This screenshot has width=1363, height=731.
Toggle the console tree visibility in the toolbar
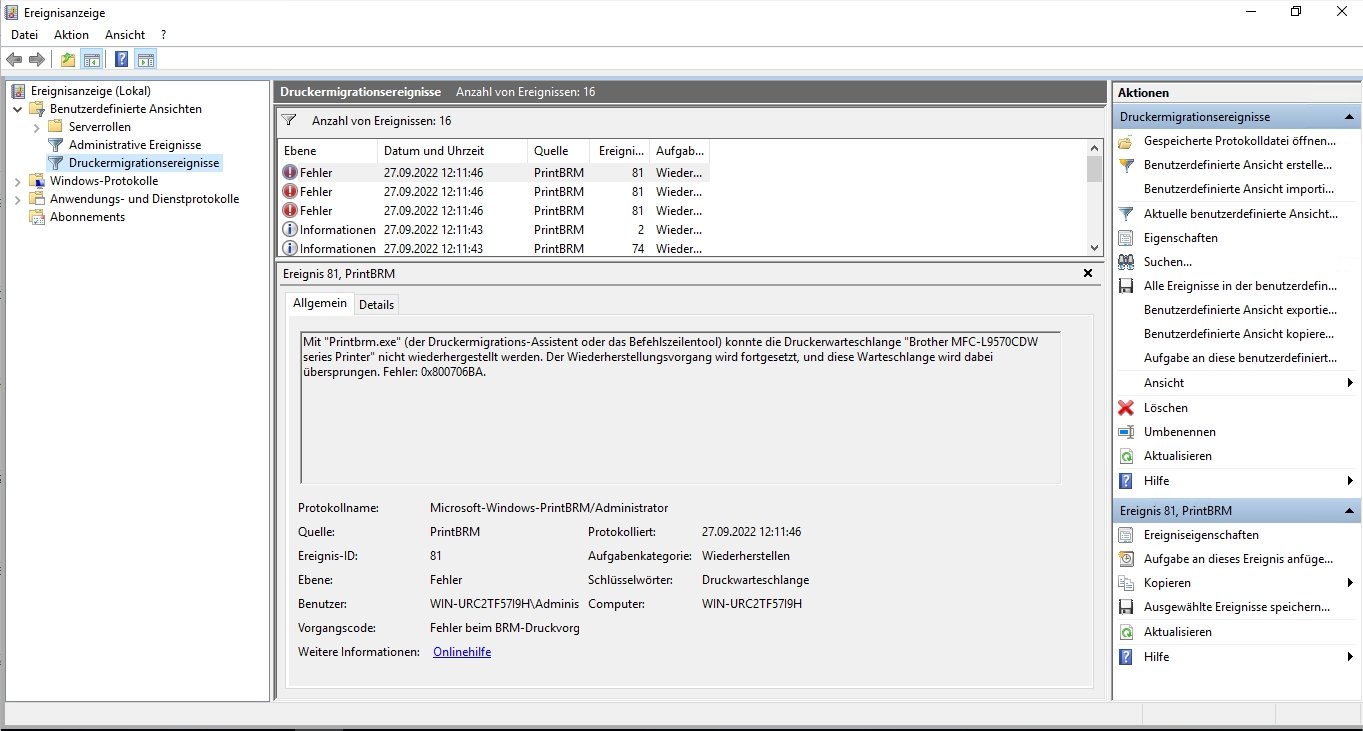click(92, 59)
